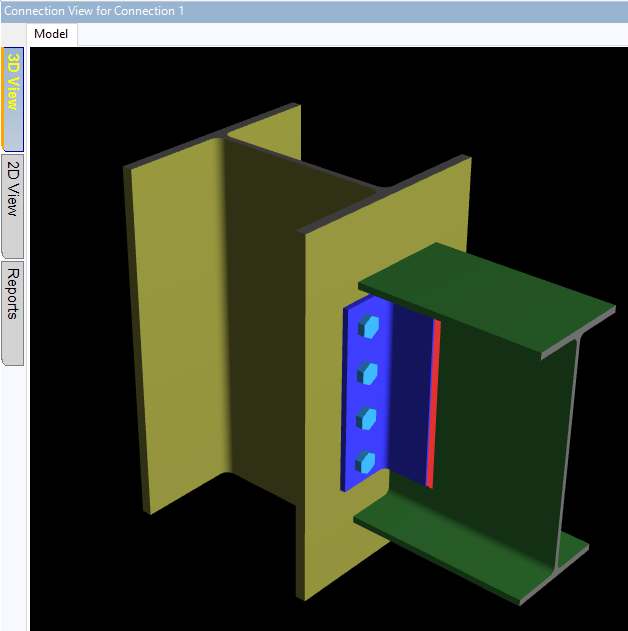Click the Model tab
Screen dimensions: 628x631
(x=51, y=34)
